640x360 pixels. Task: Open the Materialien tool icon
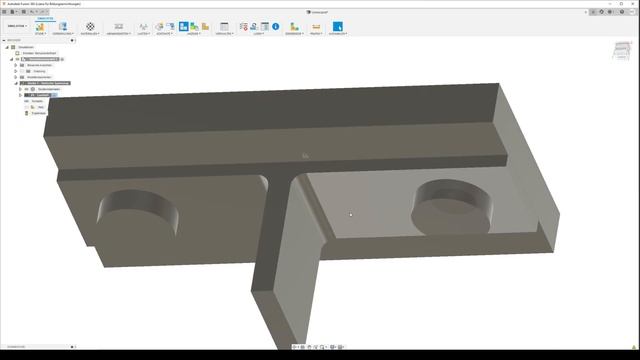[90, 27]
